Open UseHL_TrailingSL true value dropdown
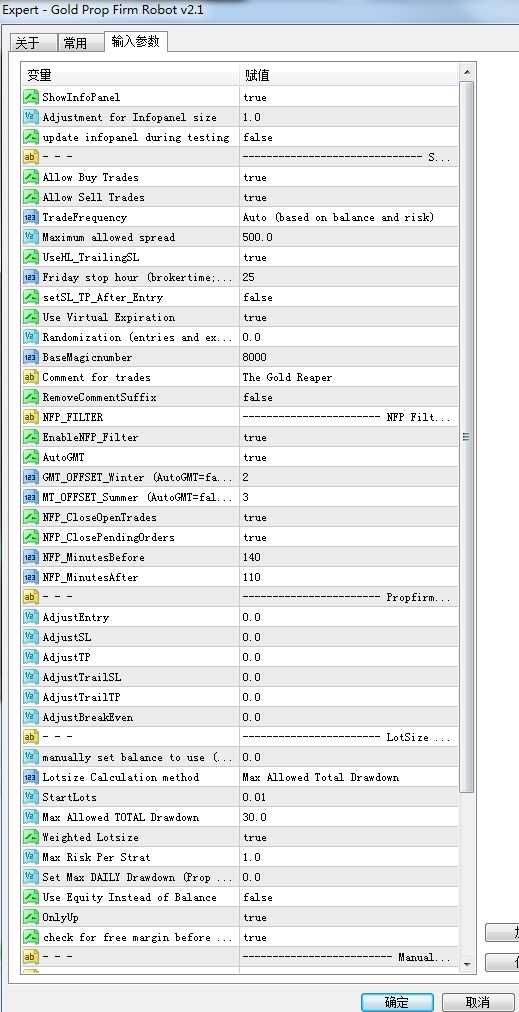 pos(349,258)
